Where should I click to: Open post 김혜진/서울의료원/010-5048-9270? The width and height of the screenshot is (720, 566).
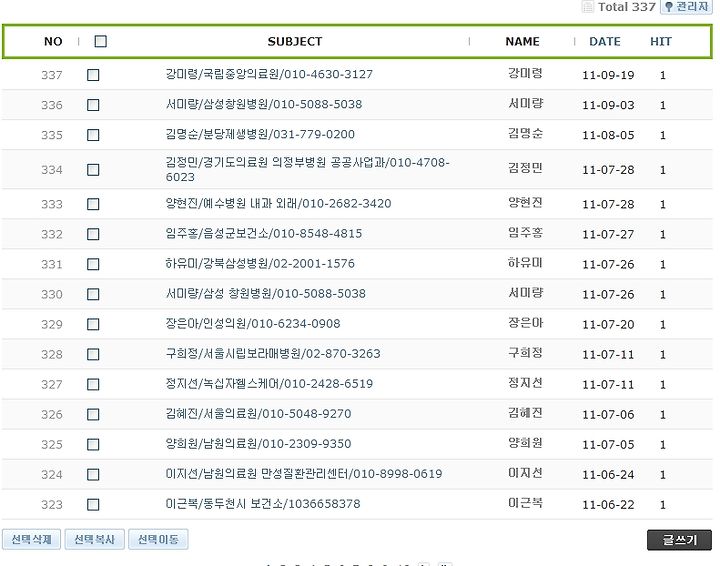[258, 414]
